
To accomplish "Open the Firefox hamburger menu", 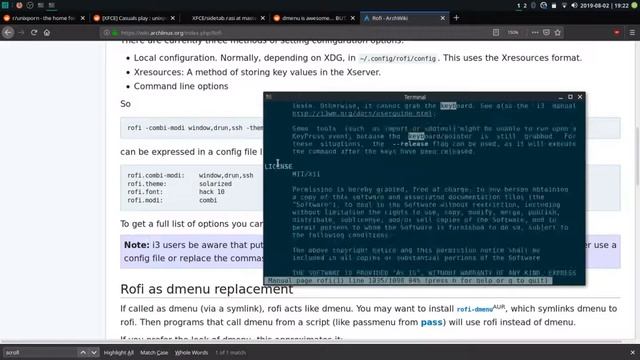I will click(x=632, y=32).
